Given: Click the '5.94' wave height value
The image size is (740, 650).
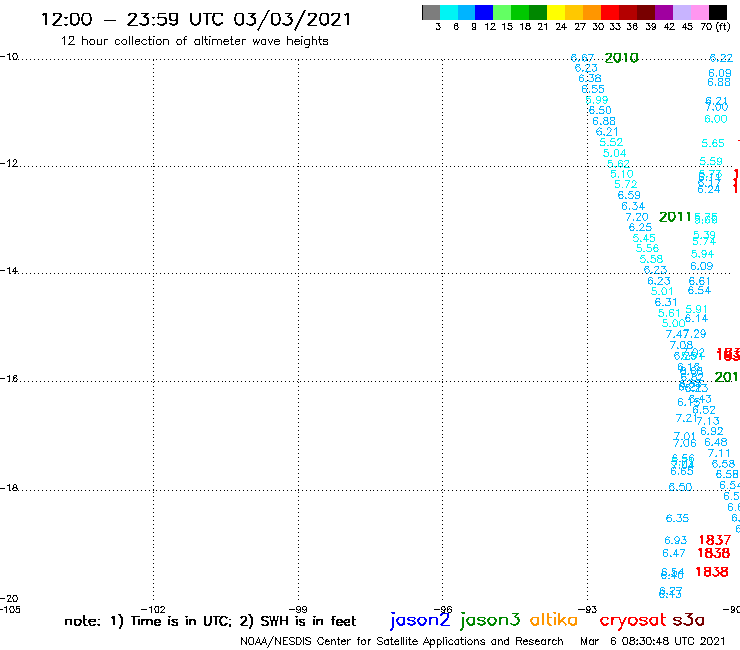Looking at the screenshot, I should point(702,254).
